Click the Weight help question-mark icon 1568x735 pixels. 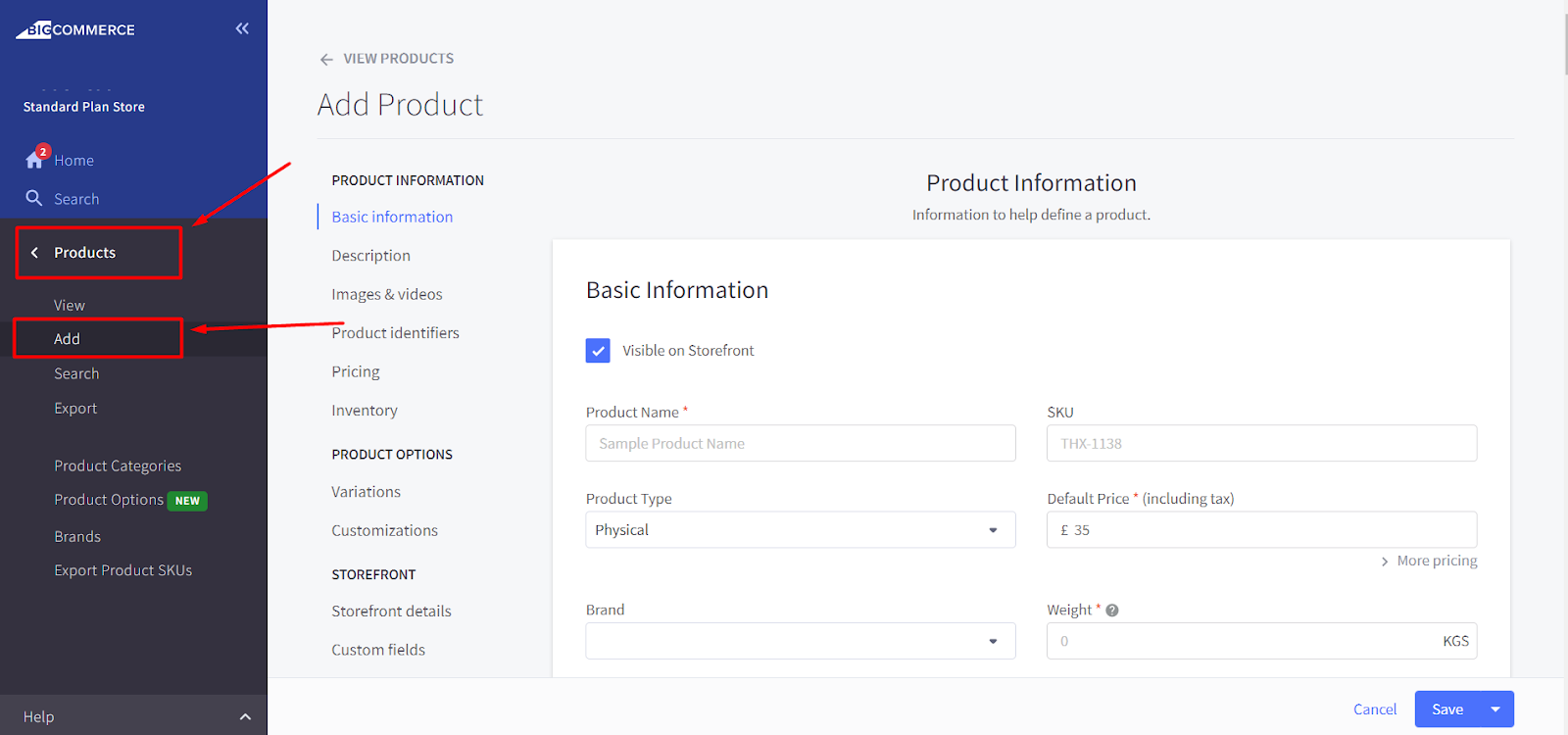coord(1112,611)
